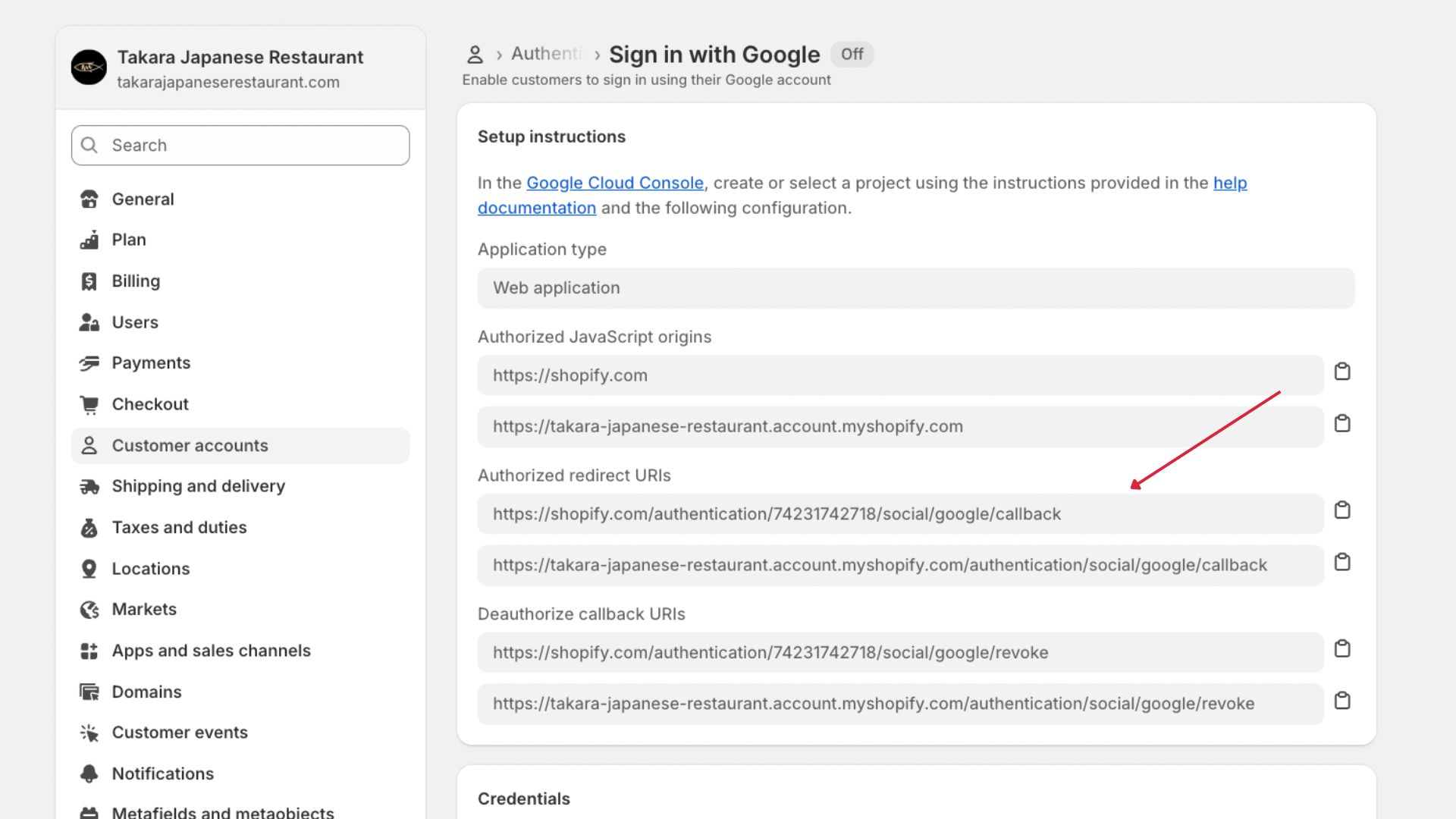Click the Authorized JavaScript origins label

point(595,337)
